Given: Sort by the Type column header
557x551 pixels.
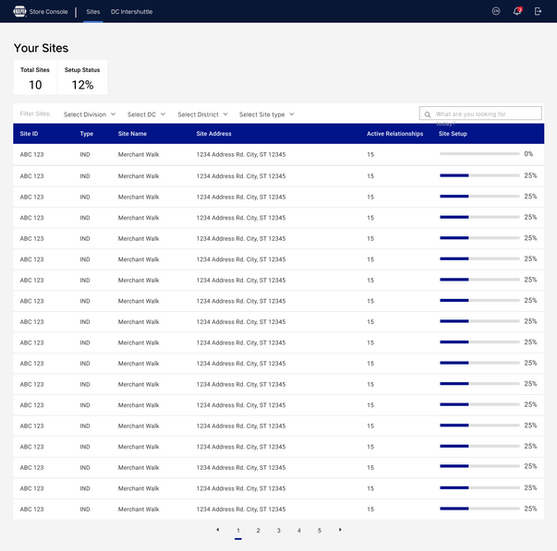Looking at the screenshot, I should click(x=86, y=134).
